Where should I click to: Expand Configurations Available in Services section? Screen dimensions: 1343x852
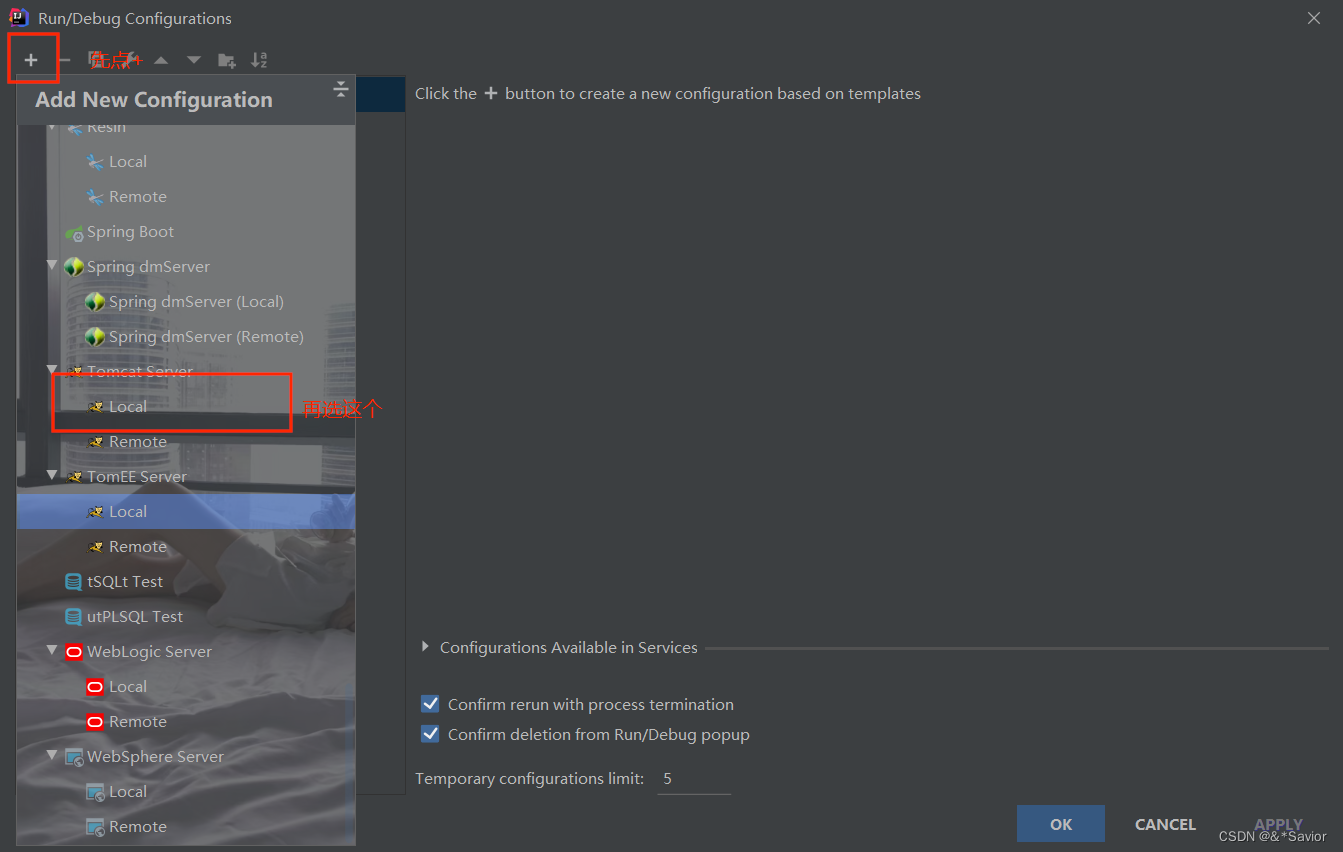(x=426, y=648)
